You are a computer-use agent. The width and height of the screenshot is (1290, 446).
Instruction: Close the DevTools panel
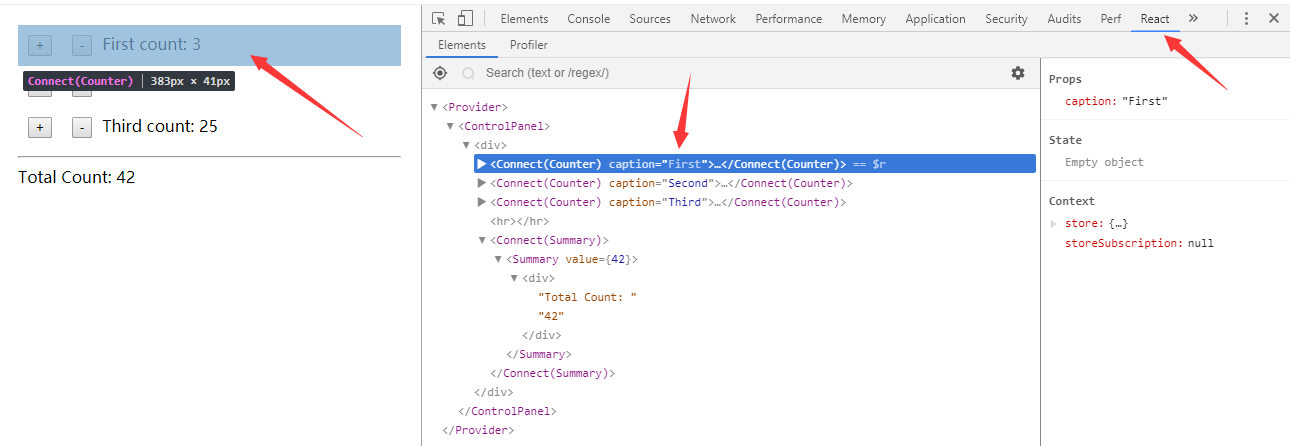point(1274,18)
